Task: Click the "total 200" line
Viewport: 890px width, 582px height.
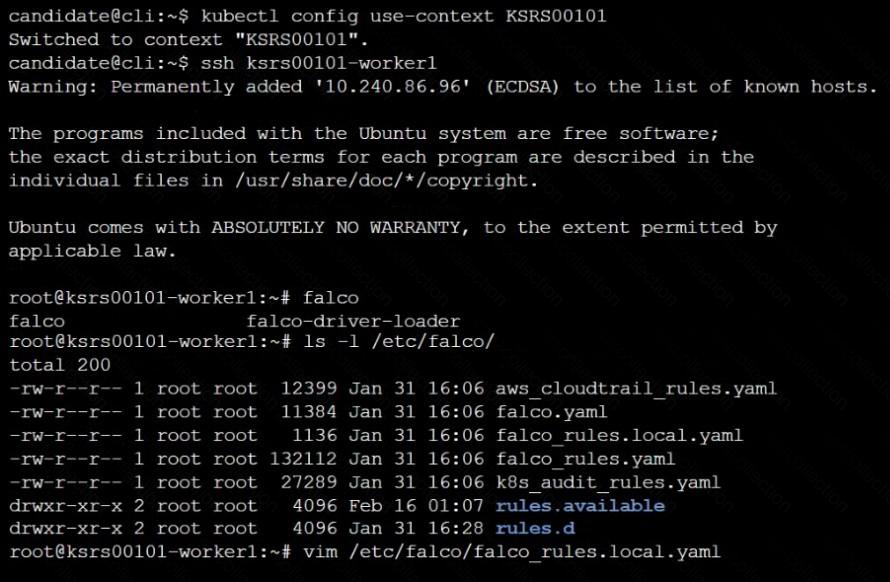Action: pos(60,365)
